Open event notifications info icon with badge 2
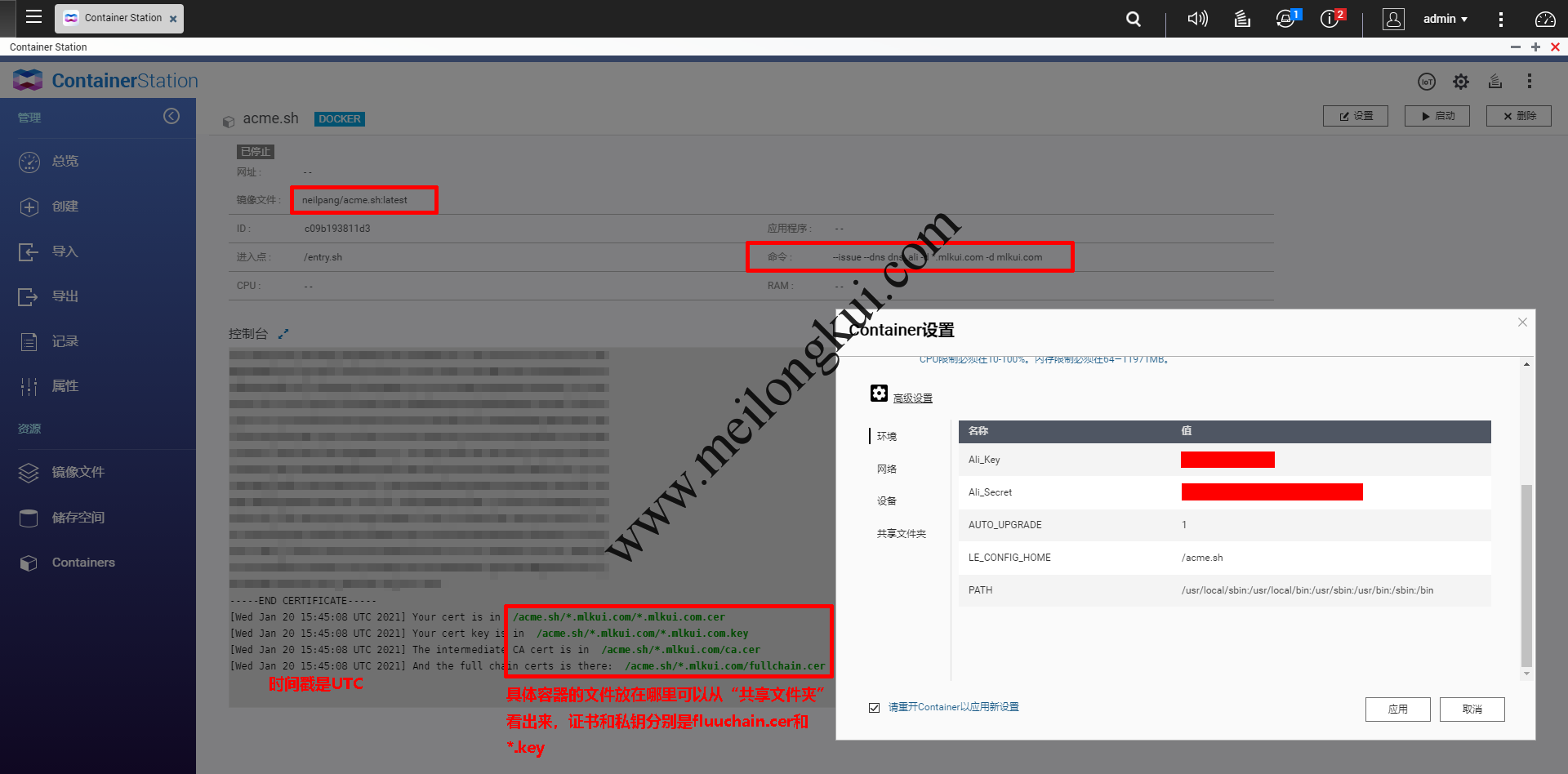 pos(1332,18)
